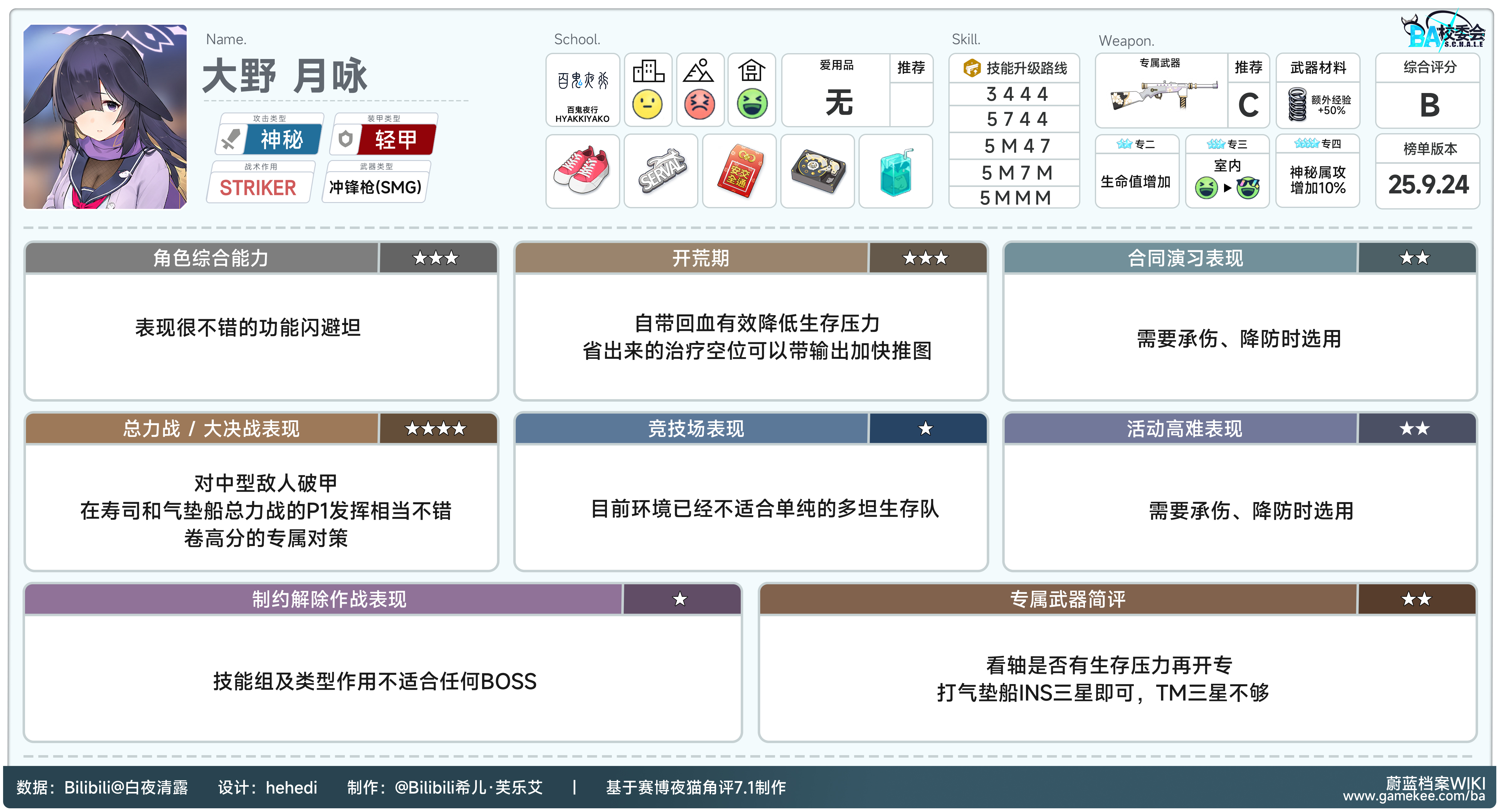The width and height of the screenshot is (1500, 812).
Task: Click the red sneakers gift icon
Action: (582, 171)
